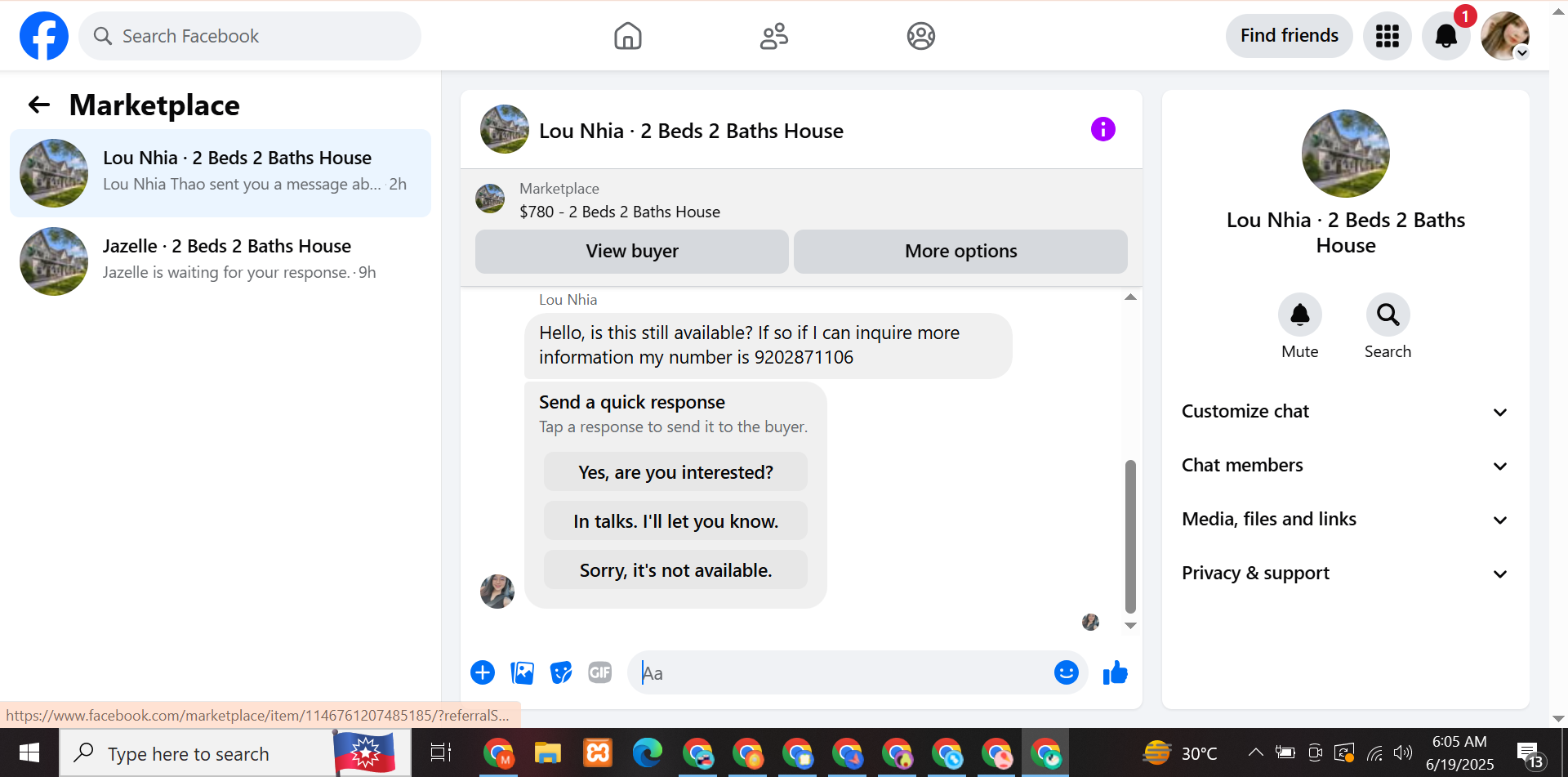Send quick response 'Yes, are you interested?'
The width and height of the screenshot is (1568, 777).
tap(675, 472)
